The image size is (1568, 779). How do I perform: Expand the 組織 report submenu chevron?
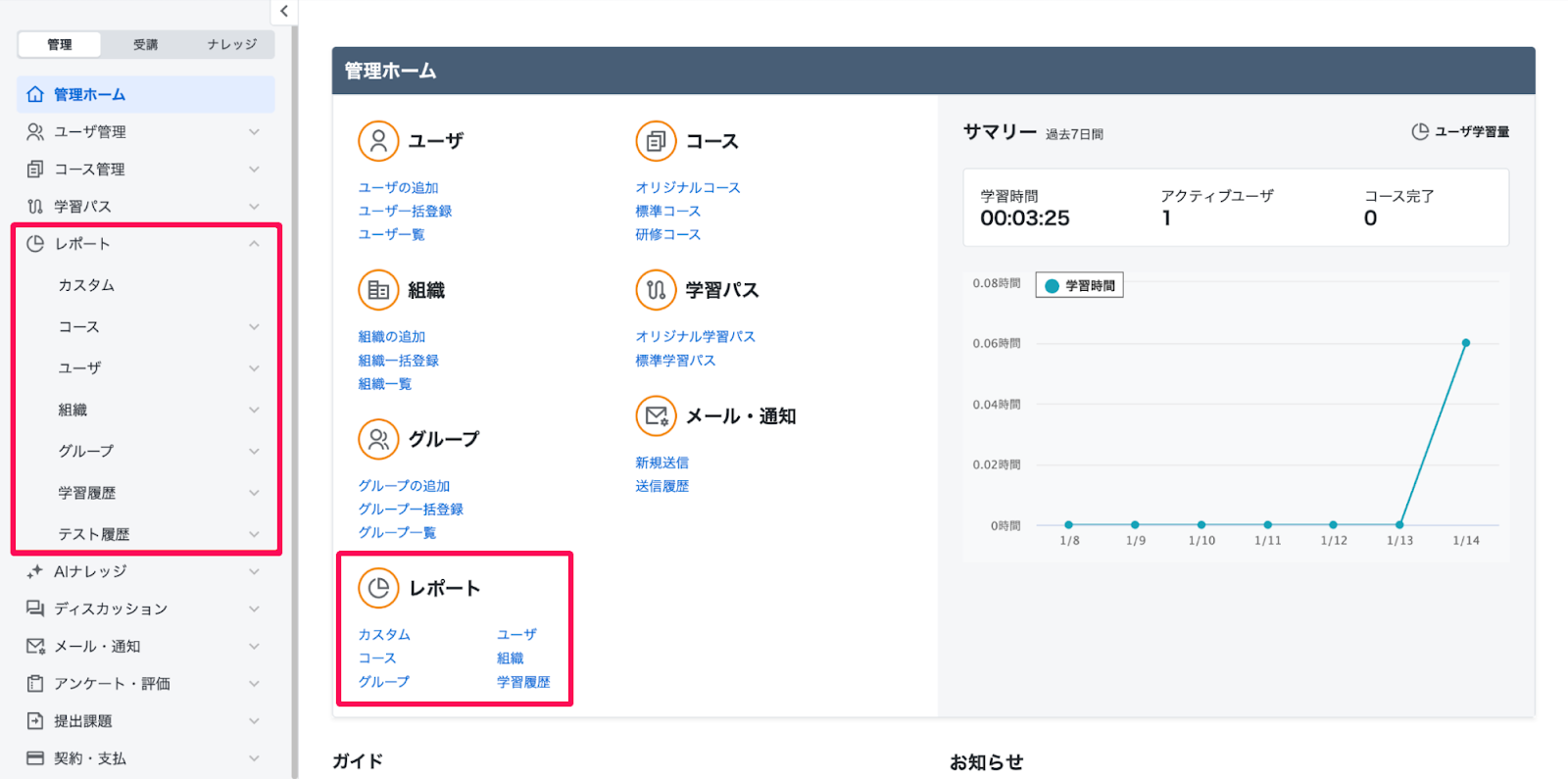click(x=254, y=410)
